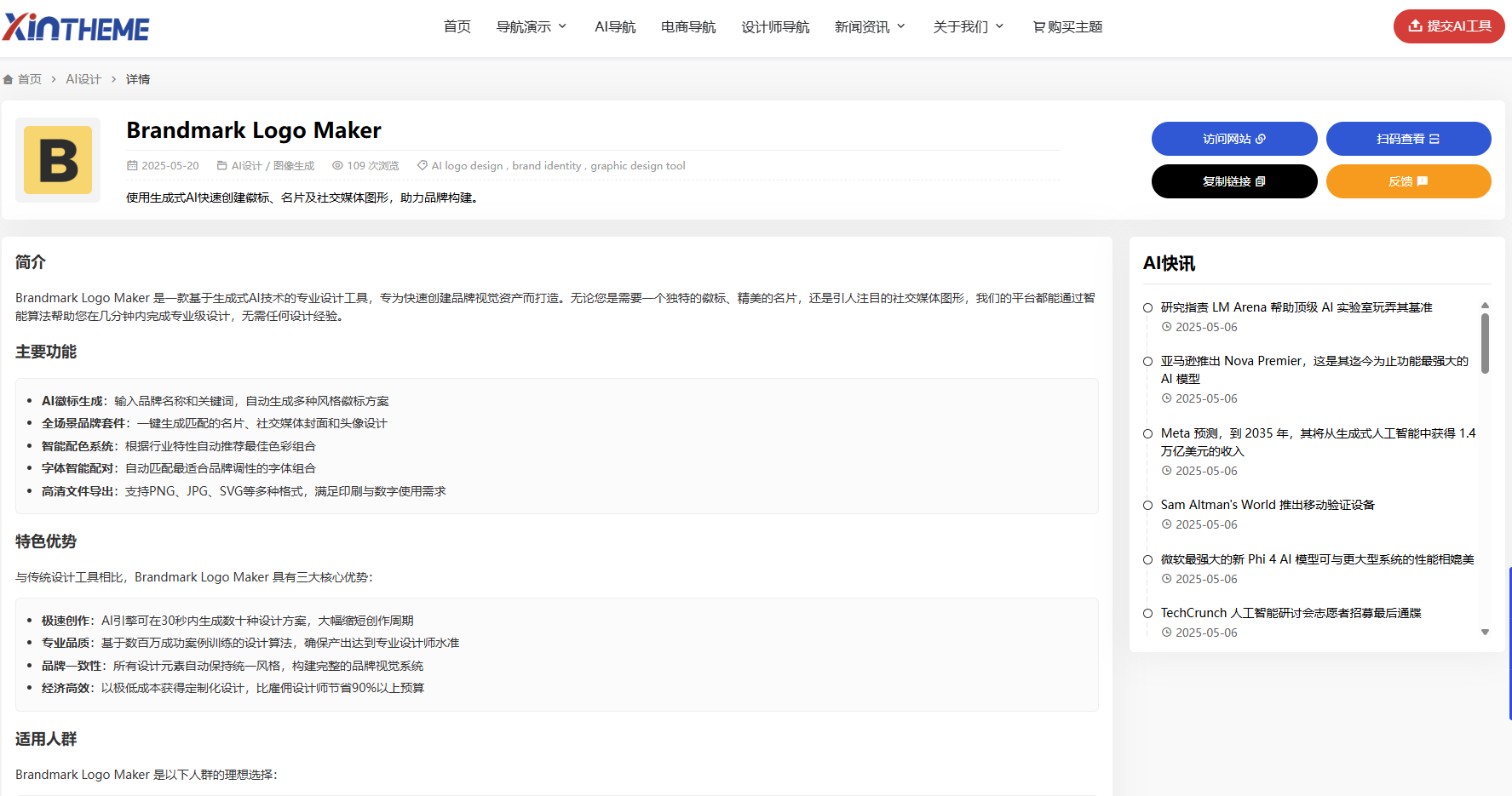Open 微软 Phi 4 AI news item
The width and height of the screenshot is (1512, 796).
coord(1317,559)
